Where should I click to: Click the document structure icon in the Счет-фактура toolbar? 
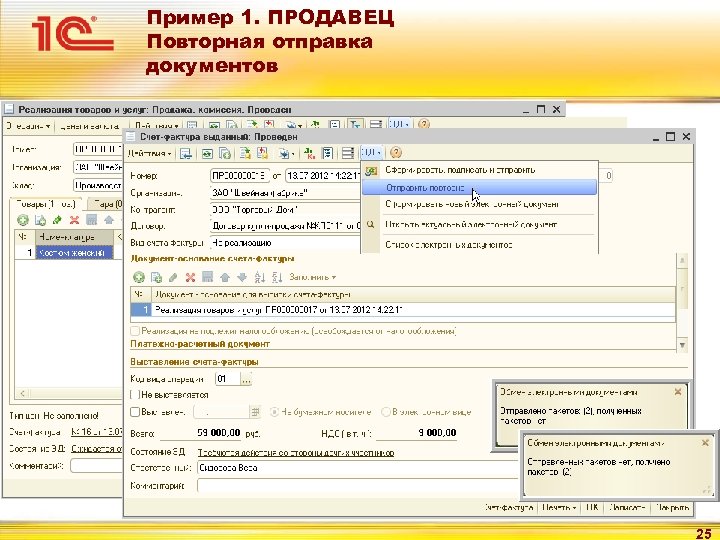[x=327, y=153]
